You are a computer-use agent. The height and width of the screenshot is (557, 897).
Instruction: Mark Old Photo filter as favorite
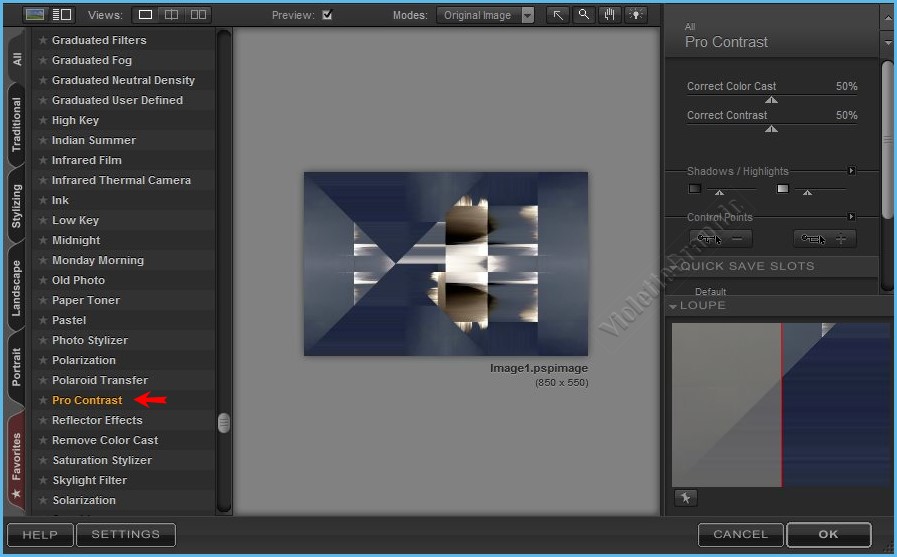(42, 280)
